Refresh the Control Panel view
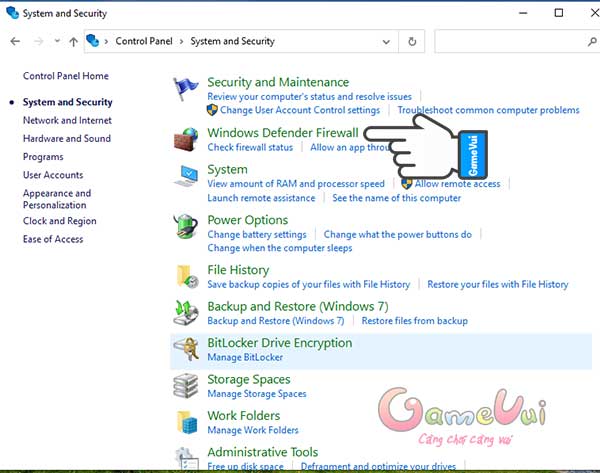The width and height of the screenshot is (600, 473). click(x=412, y=41)
